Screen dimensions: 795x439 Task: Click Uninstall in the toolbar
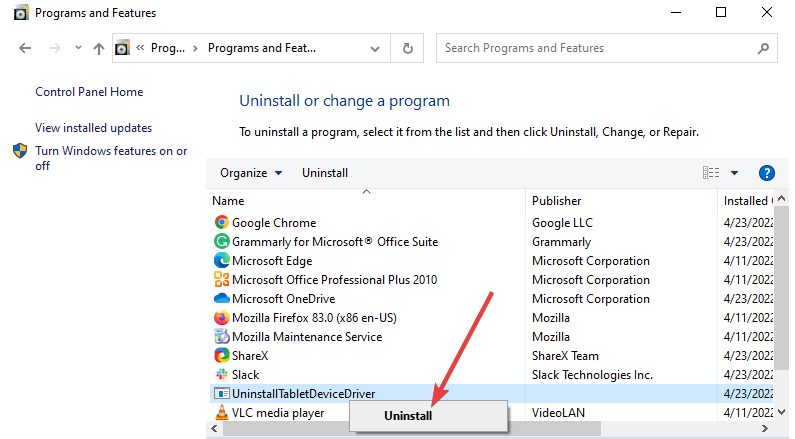point(325,173)
